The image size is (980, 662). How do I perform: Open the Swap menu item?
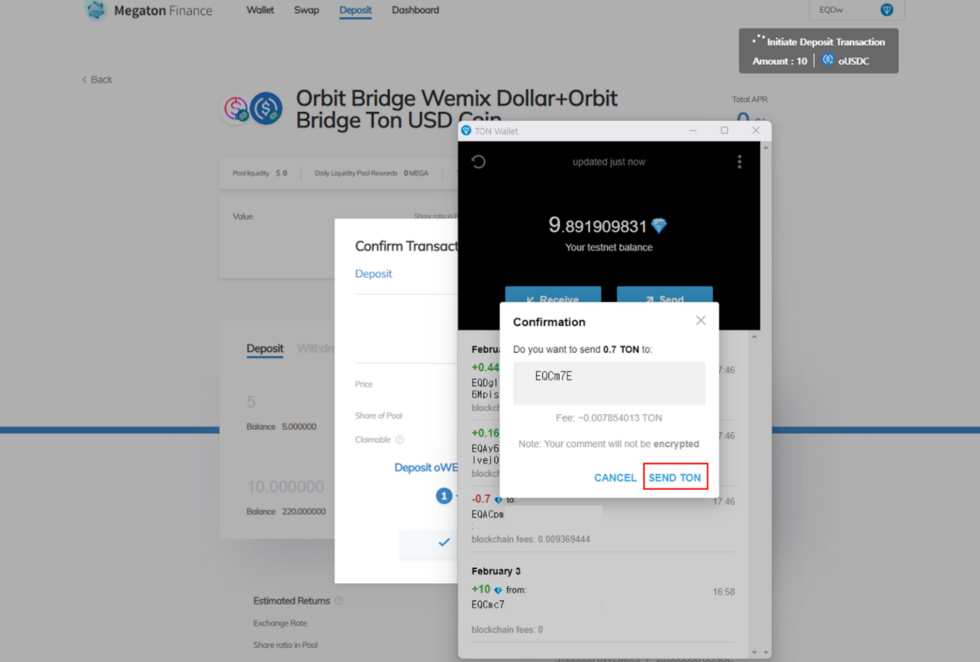coord(306,10)
